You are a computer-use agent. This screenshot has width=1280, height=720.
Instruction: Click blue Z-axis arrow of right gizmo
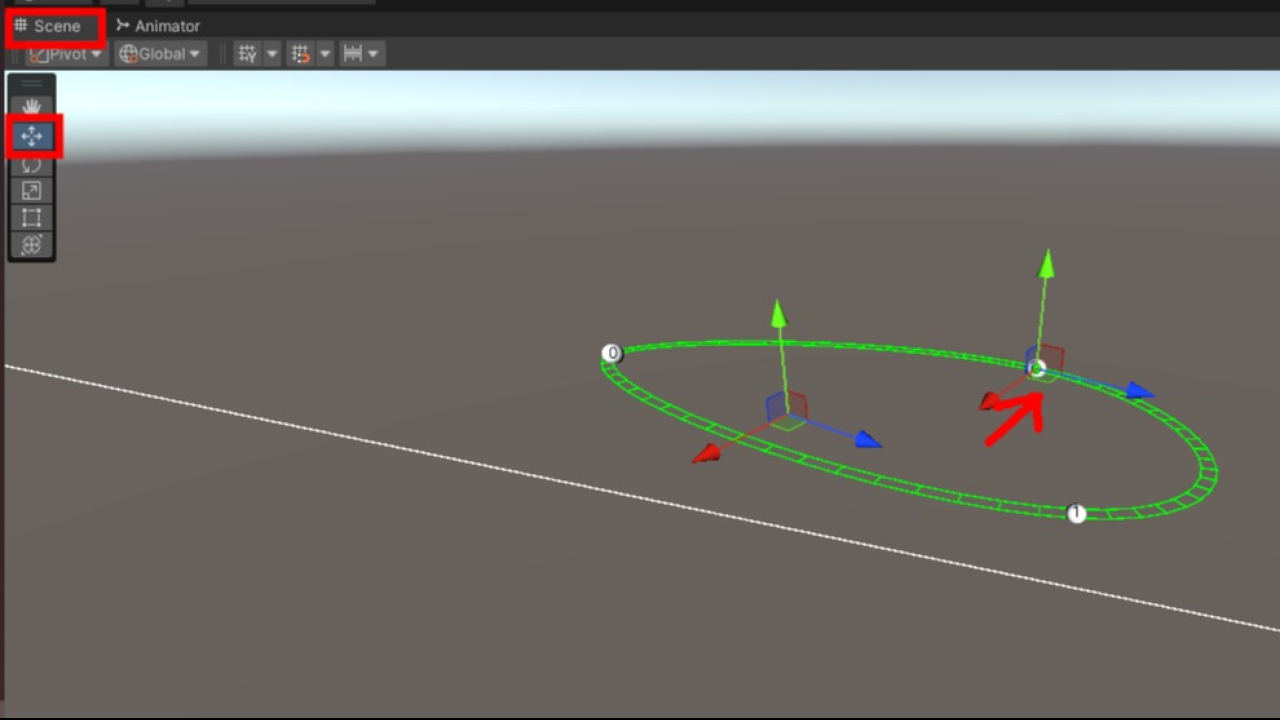pyautogui.click(x=1140, y=391)
